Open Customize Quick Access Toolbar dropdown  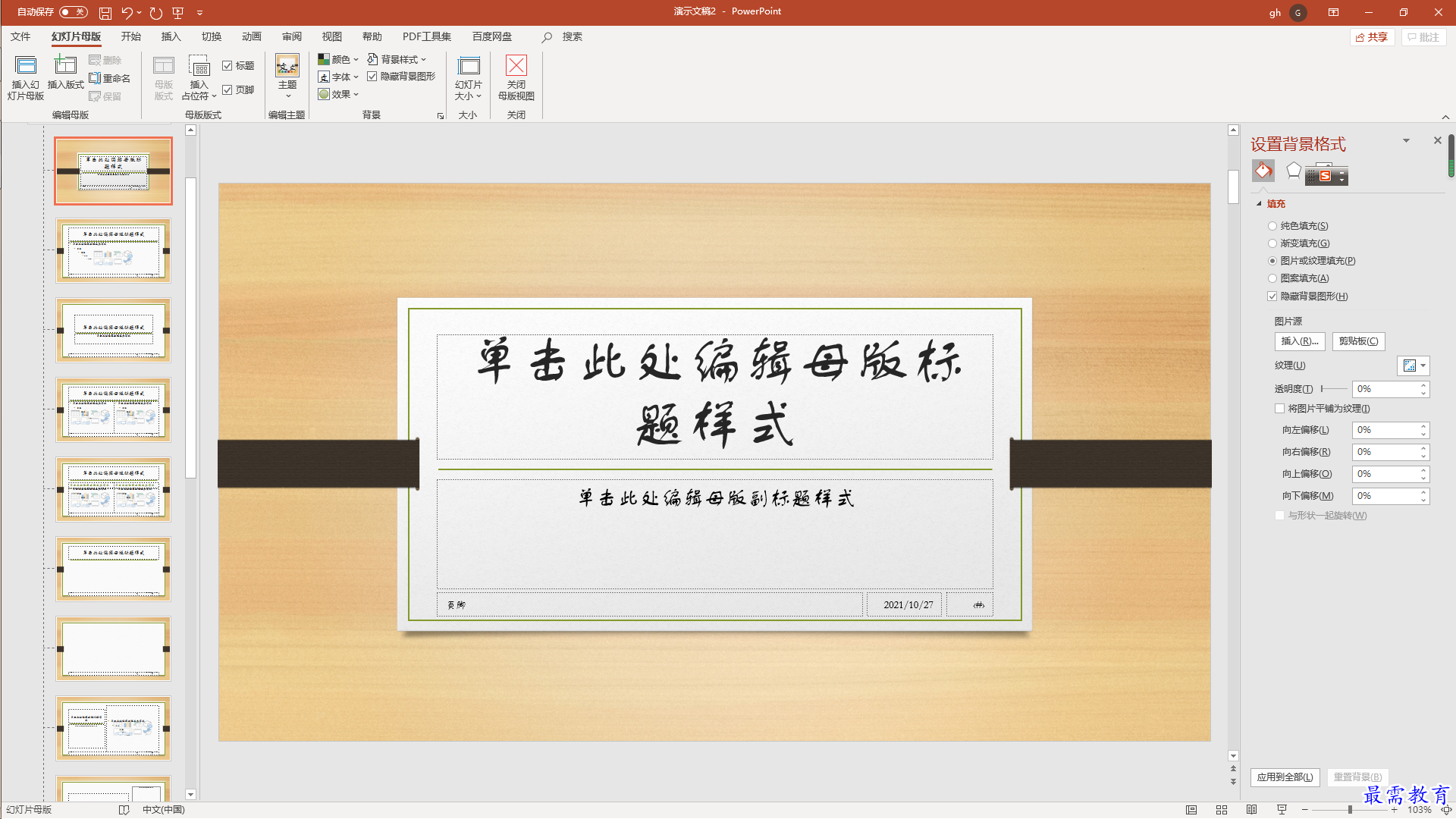click(200, 13)
